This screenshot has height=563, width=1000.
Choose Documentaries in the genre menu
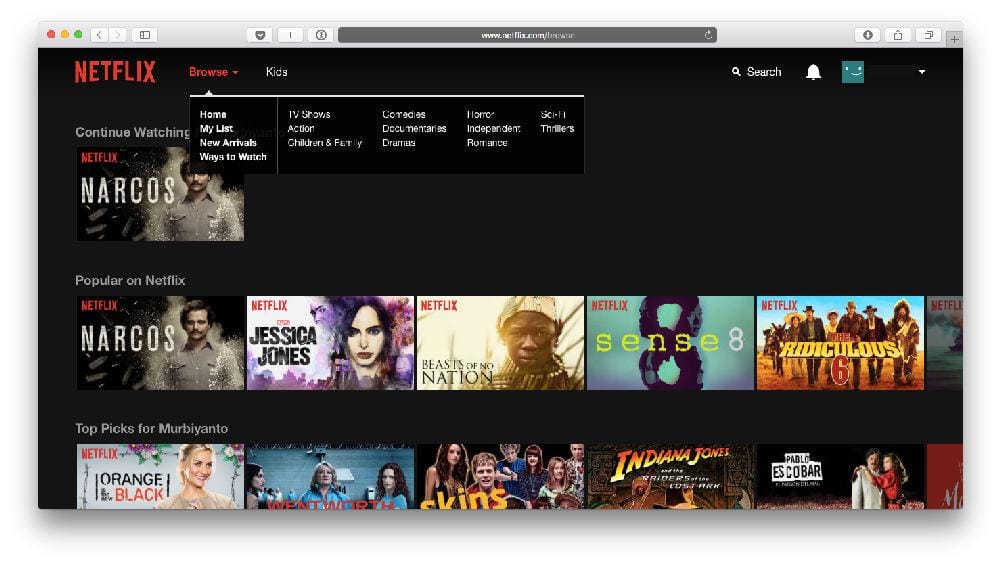coord(414,129)
